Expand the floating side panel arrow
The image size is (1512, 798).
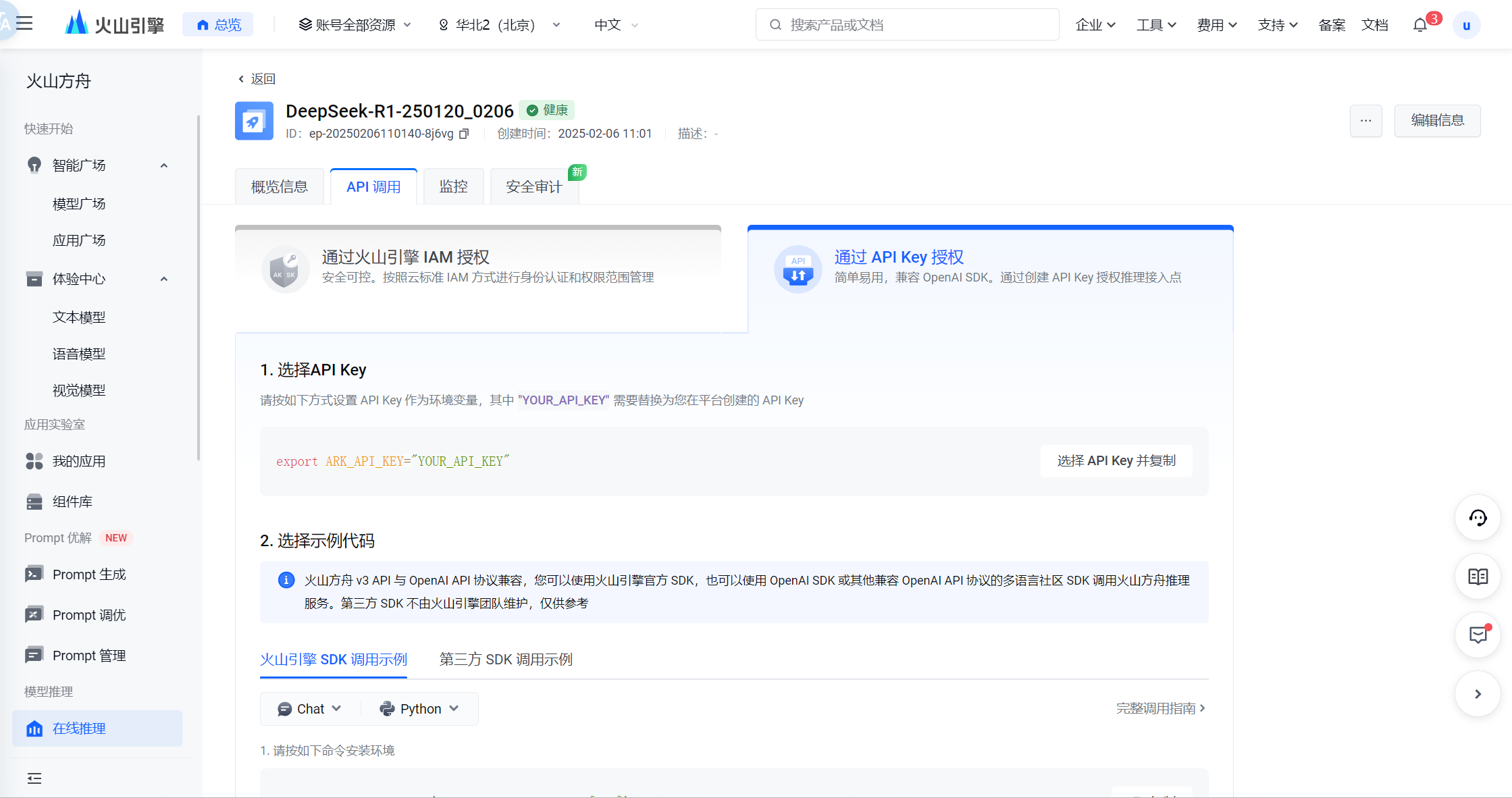(1478, 693)
